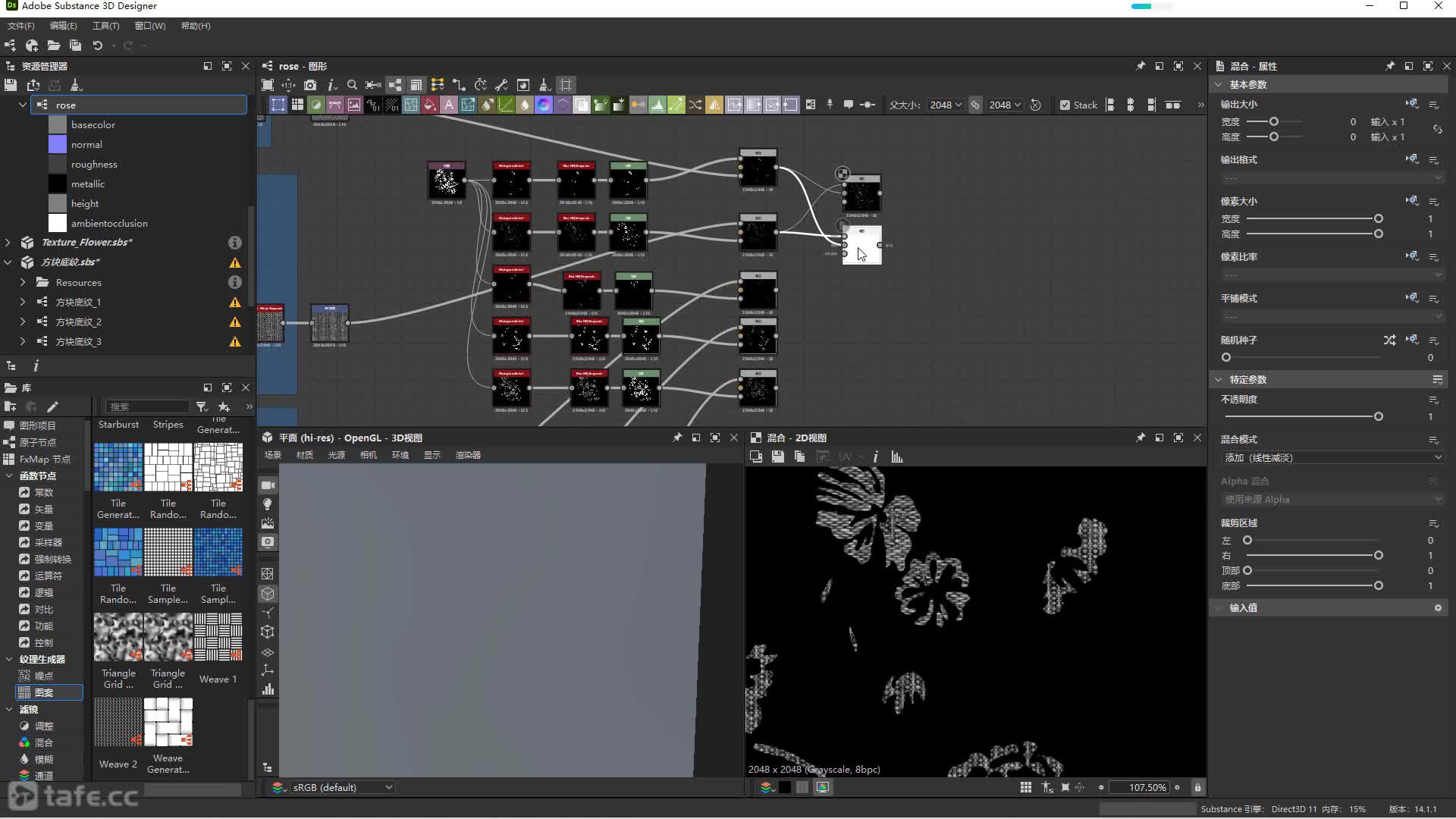Open histogram in 2D view toolbar
The image size is (1456, 819).
click(x=897, y=457)
